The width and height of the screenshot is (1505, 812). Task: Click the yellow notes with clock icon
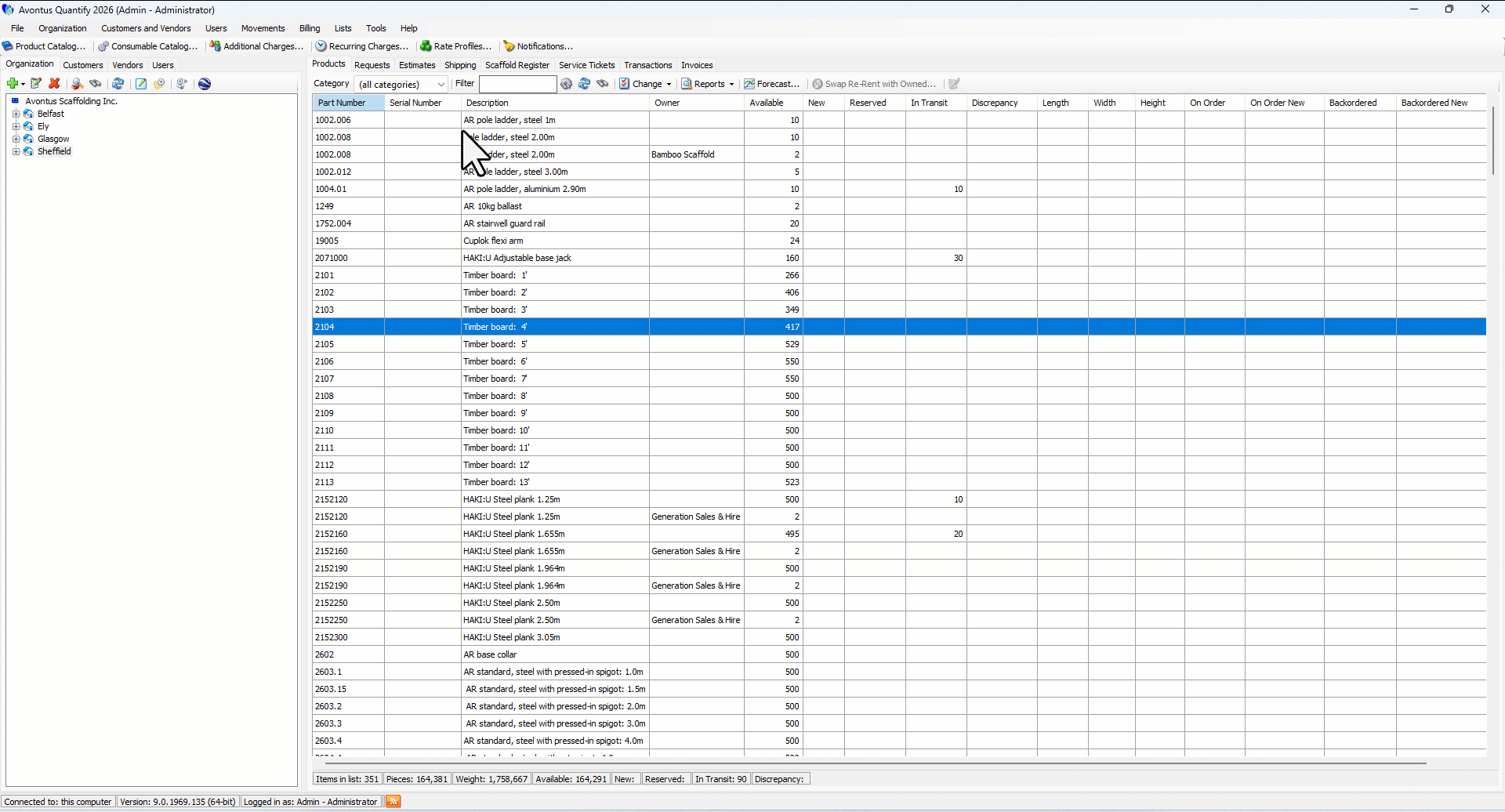(159, 84)
